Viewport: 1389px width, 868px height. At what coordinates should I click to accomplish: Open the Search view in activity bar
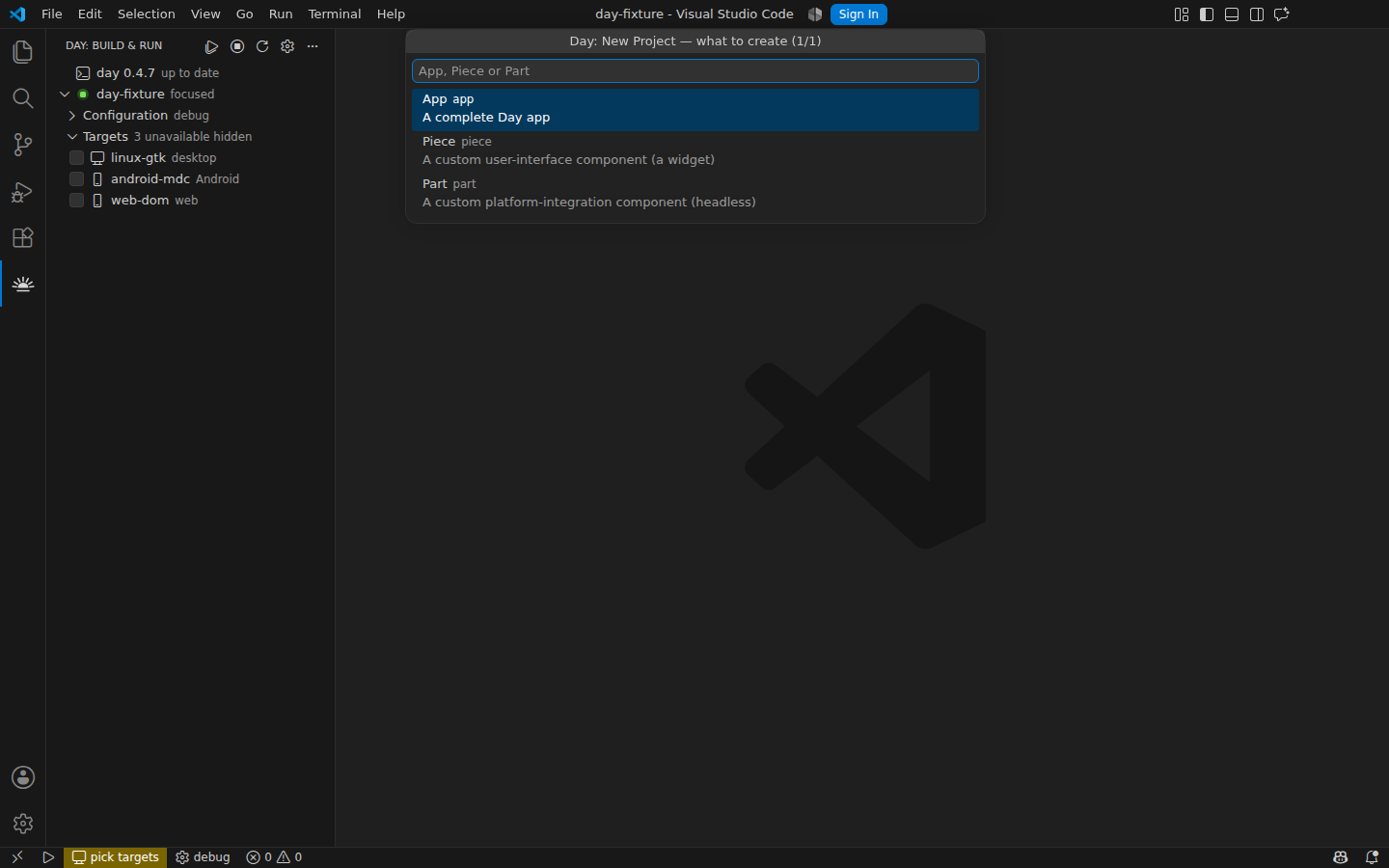22,98
